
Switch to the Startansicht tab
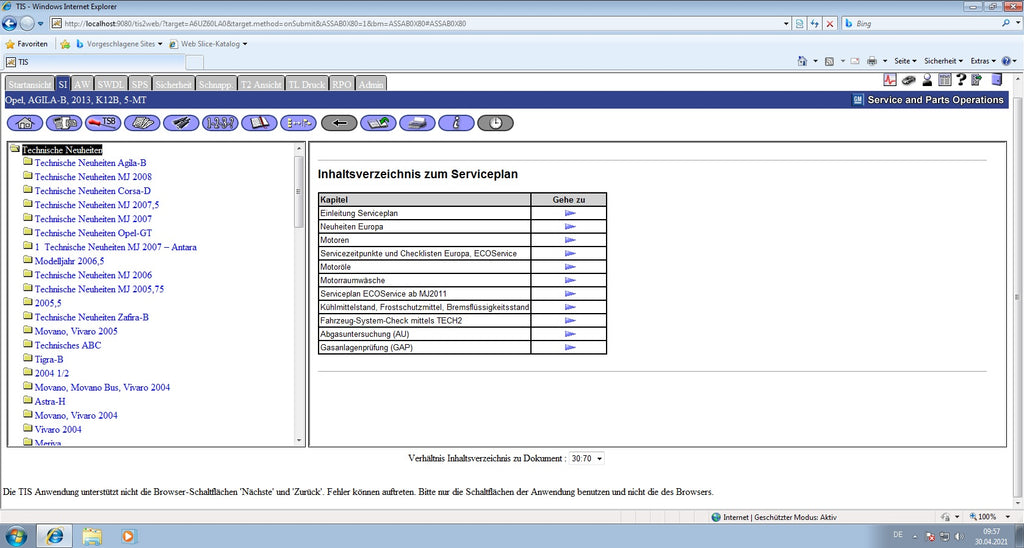point(30,84)
